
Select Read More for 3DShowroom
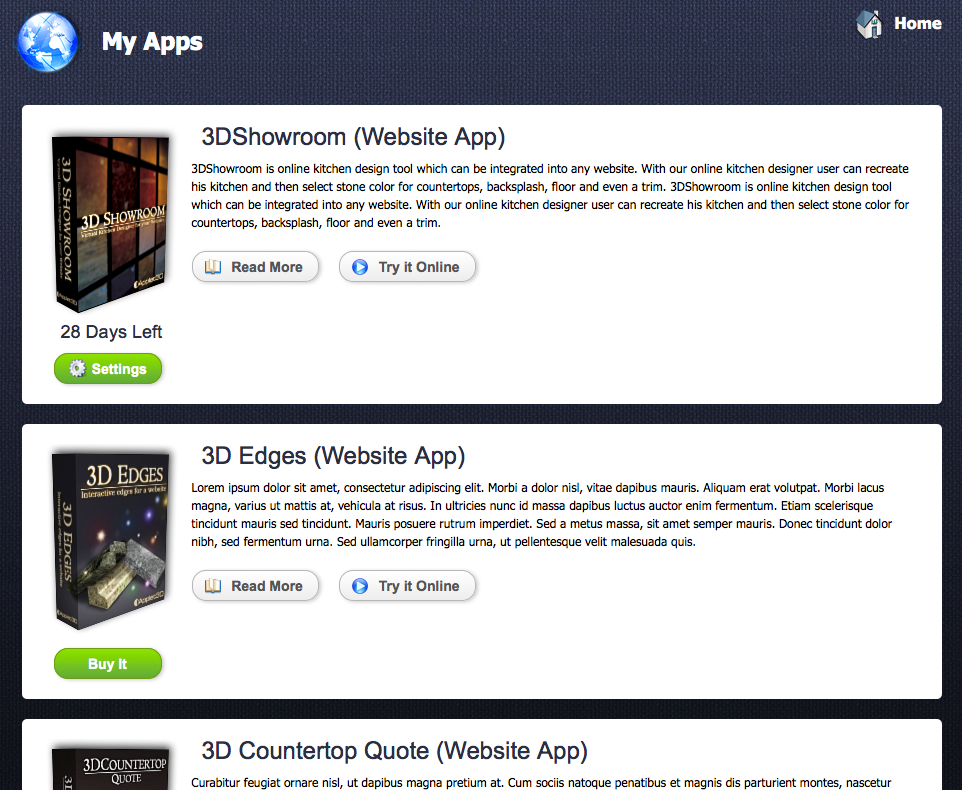(255, 266)
